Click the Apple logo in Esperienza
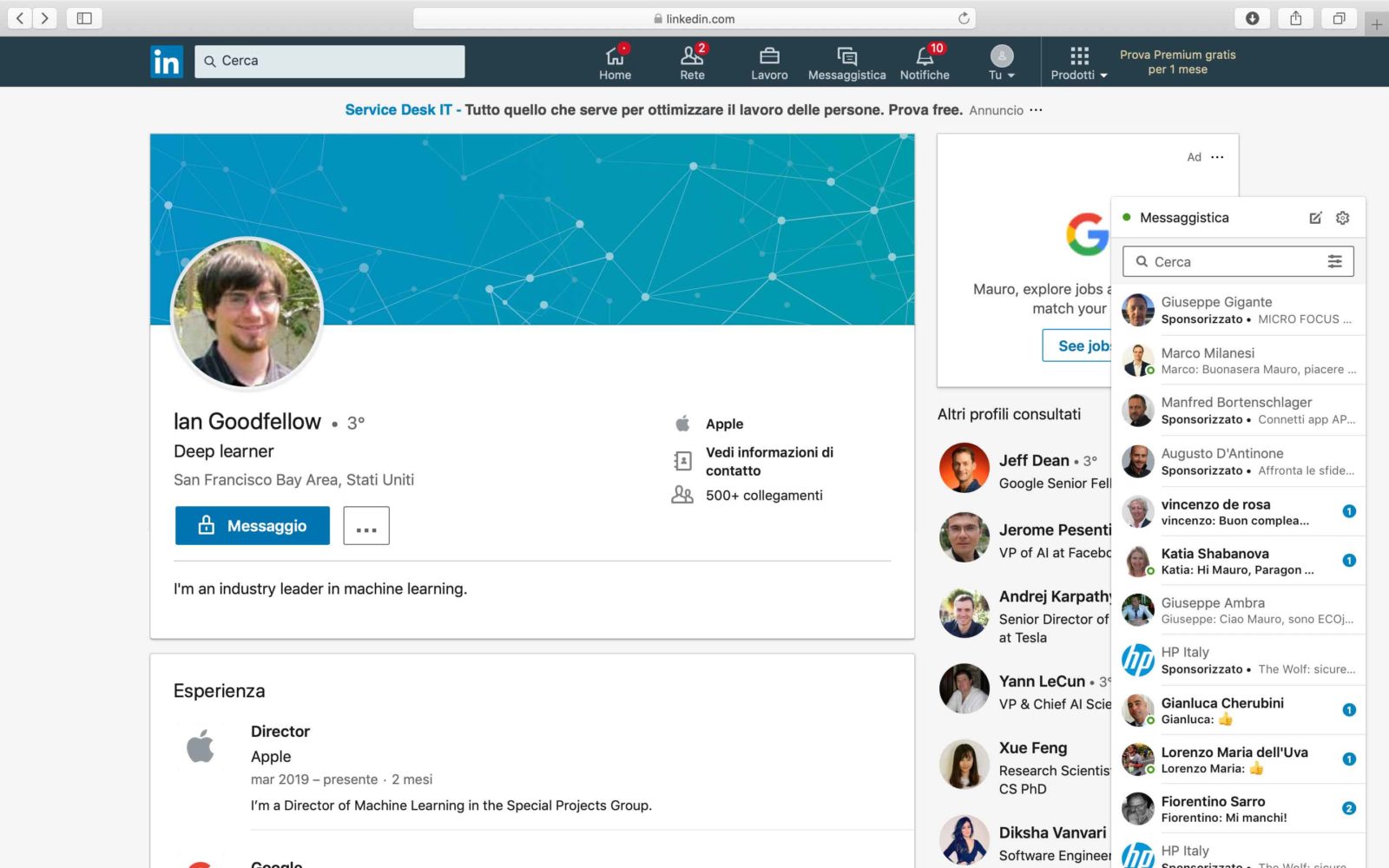The height and width of the screenshot is (868, 1389). point(201,746)
